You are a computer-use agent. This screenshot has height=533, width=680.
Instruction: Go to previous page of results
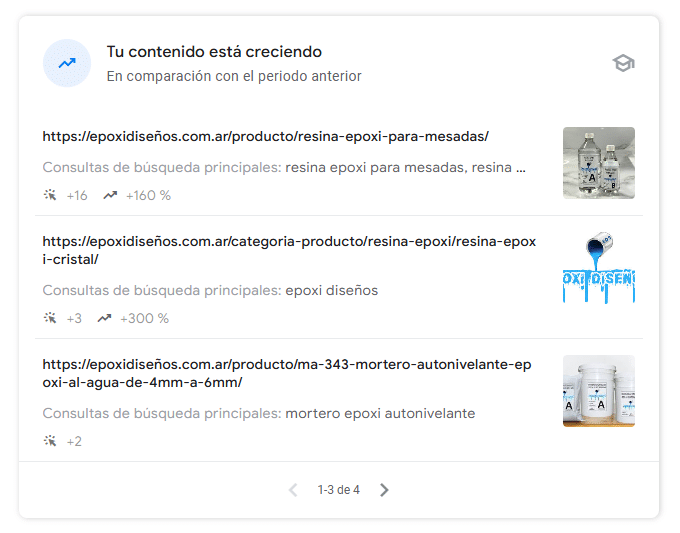[293, 490]
